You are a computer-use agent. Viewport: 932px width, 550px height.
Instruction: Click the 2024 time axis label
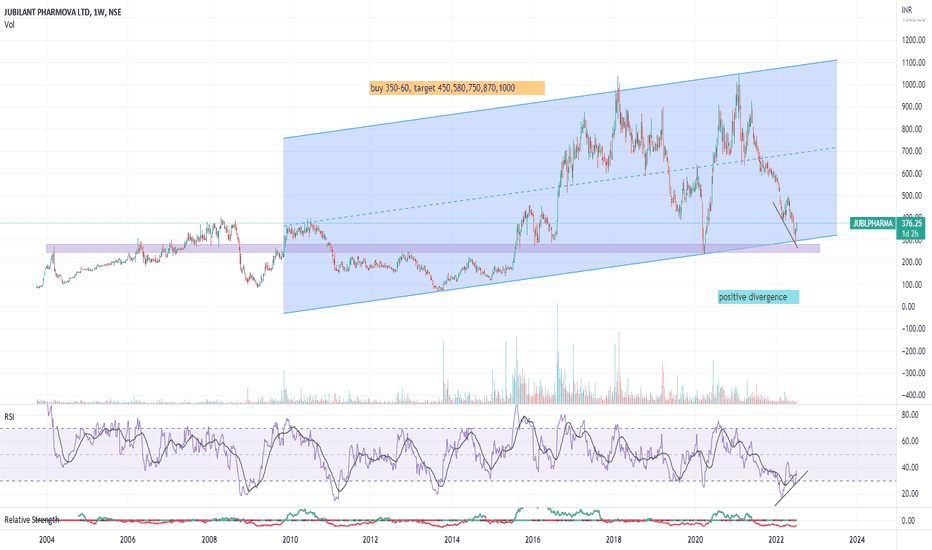(x=857, y=539)
